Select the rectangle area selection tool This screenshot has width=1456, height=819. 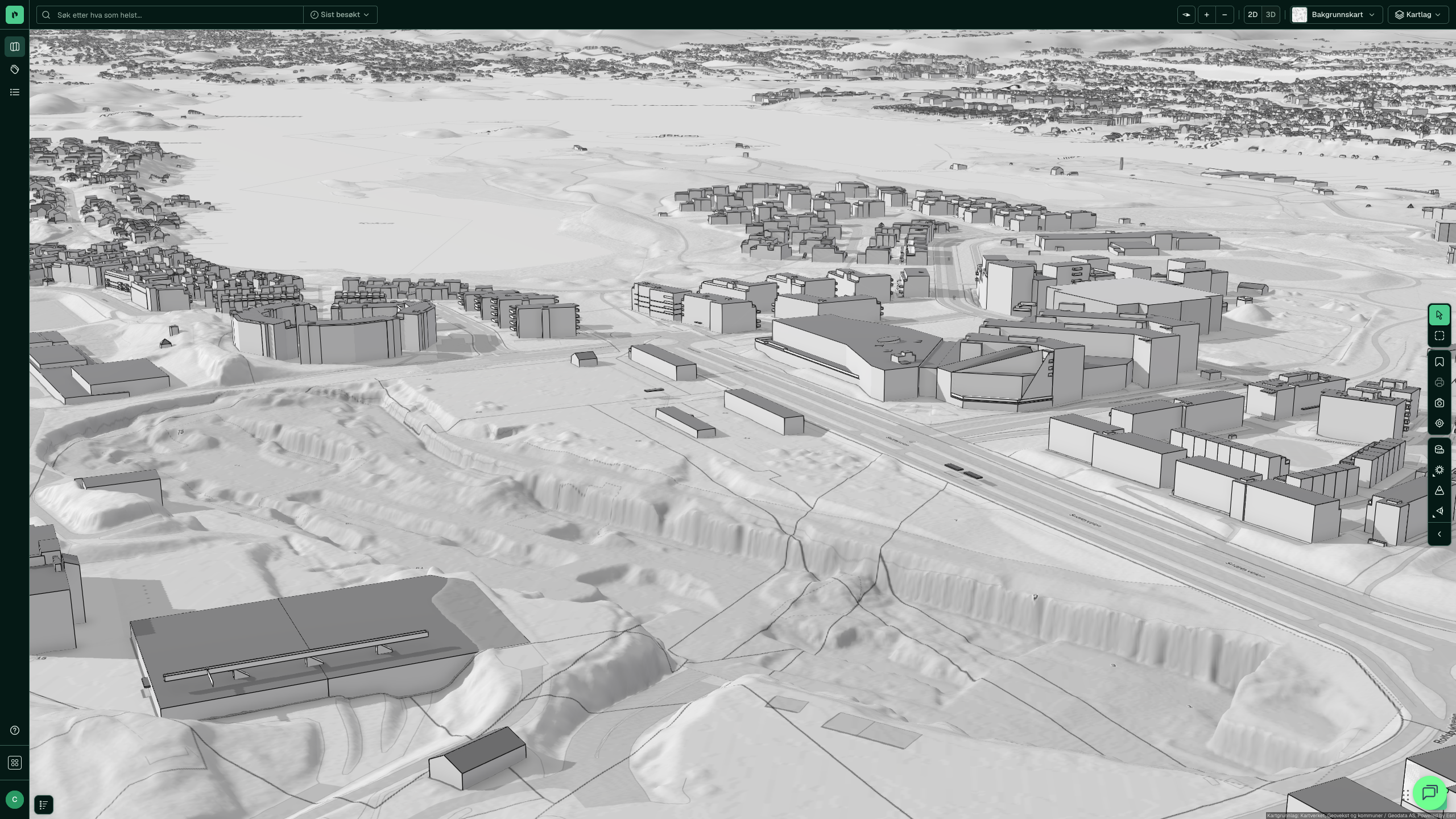1440,336
